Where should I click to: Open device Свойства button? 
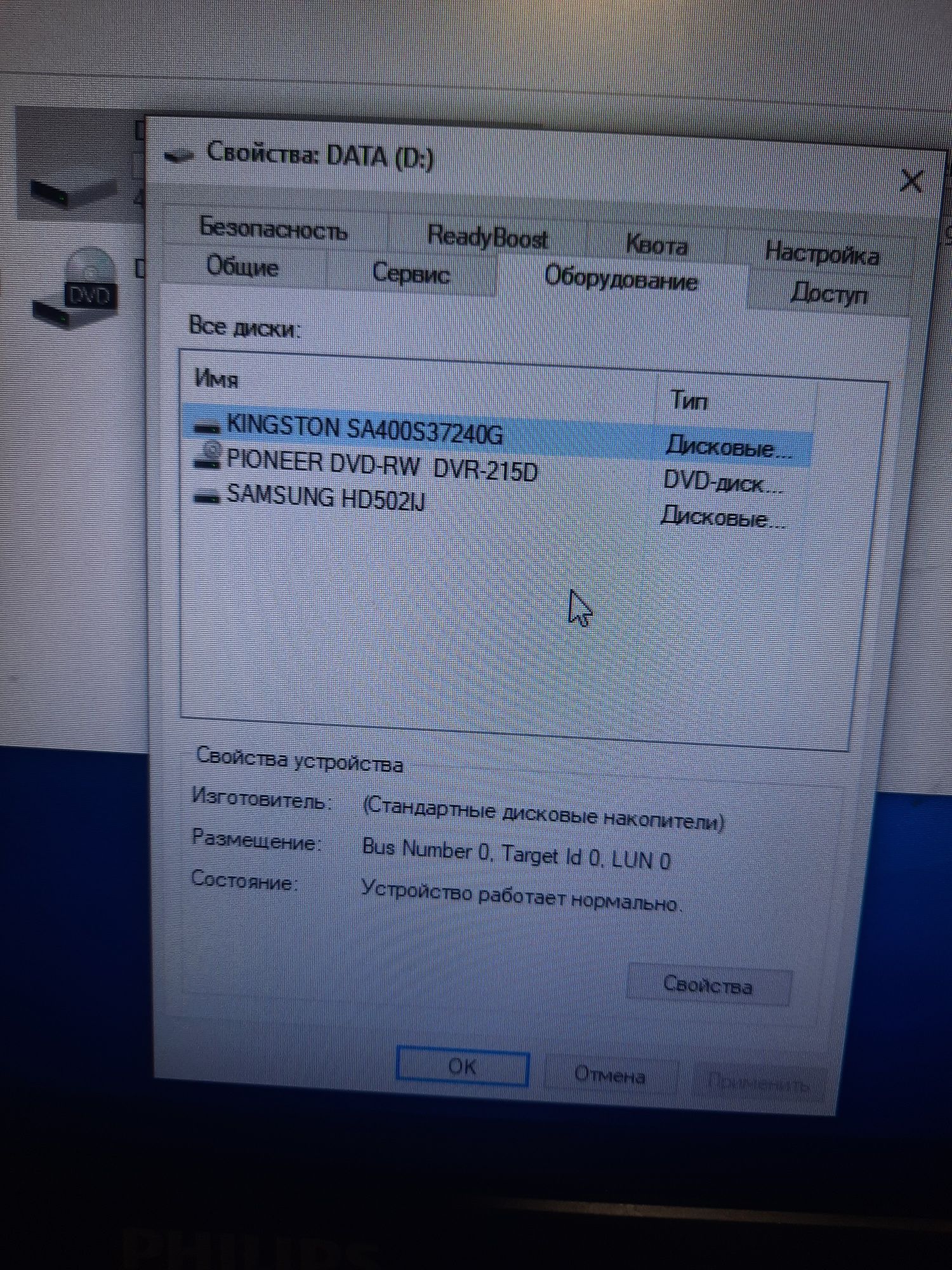708,985
